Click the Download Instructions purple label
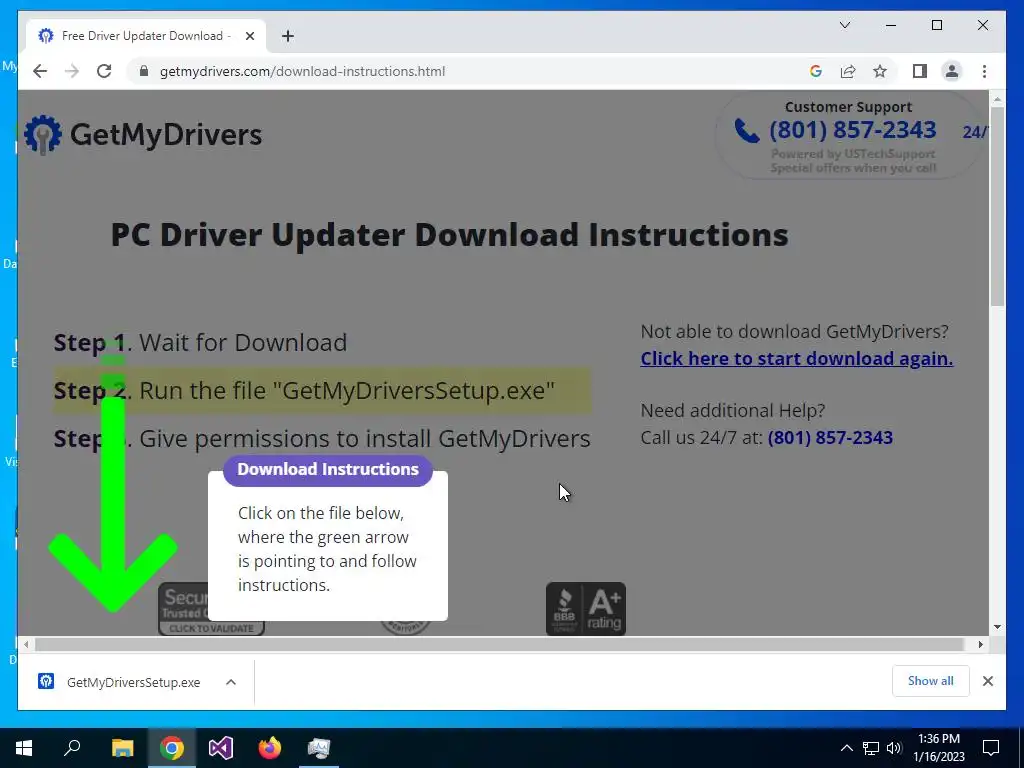Viewport: 1024px width, 768px height. click(328, 470)
